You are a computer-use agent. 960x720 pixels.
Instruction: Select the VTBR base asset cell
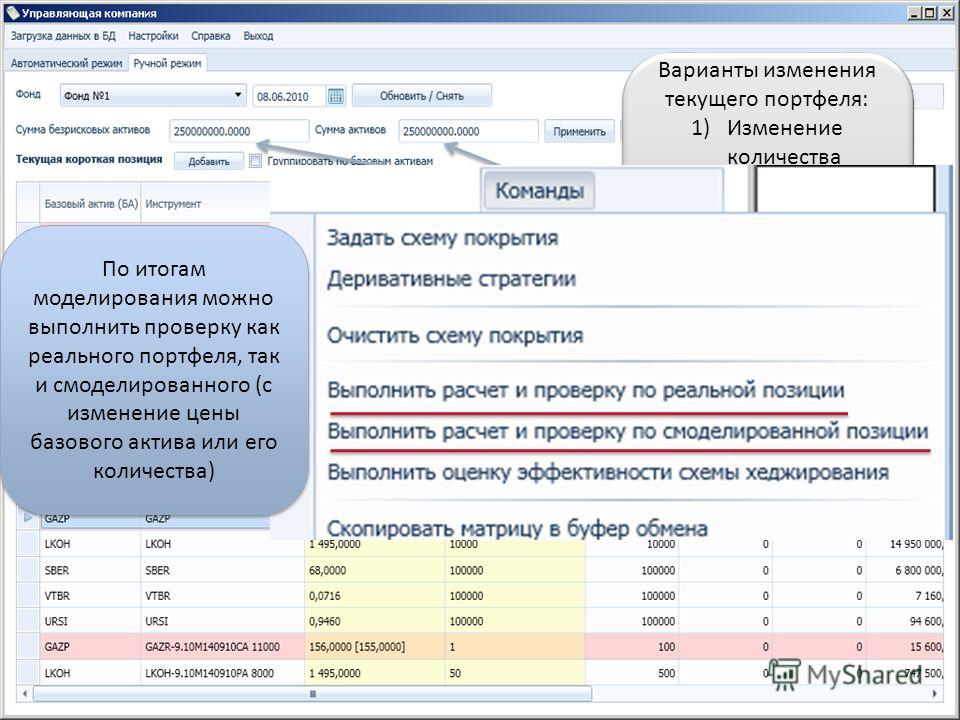coord(91,596)
